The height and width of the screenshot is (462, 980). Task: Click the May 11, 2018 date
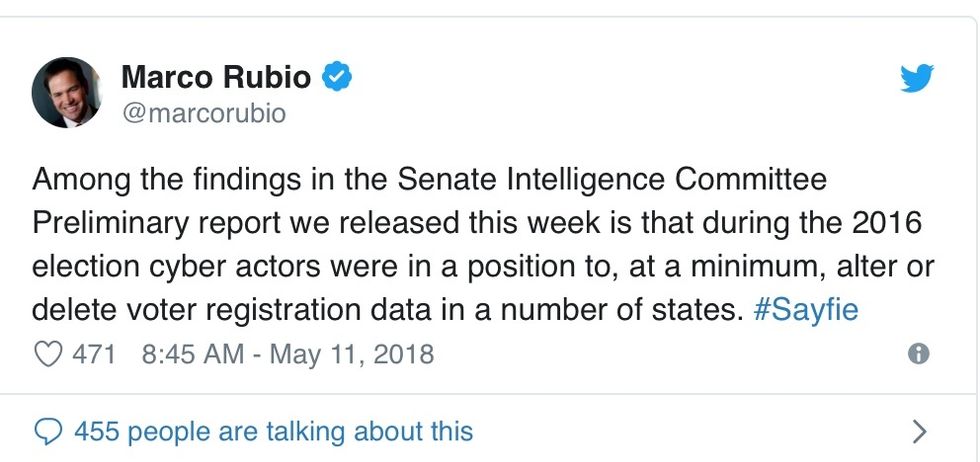click(x=352, y=354)
